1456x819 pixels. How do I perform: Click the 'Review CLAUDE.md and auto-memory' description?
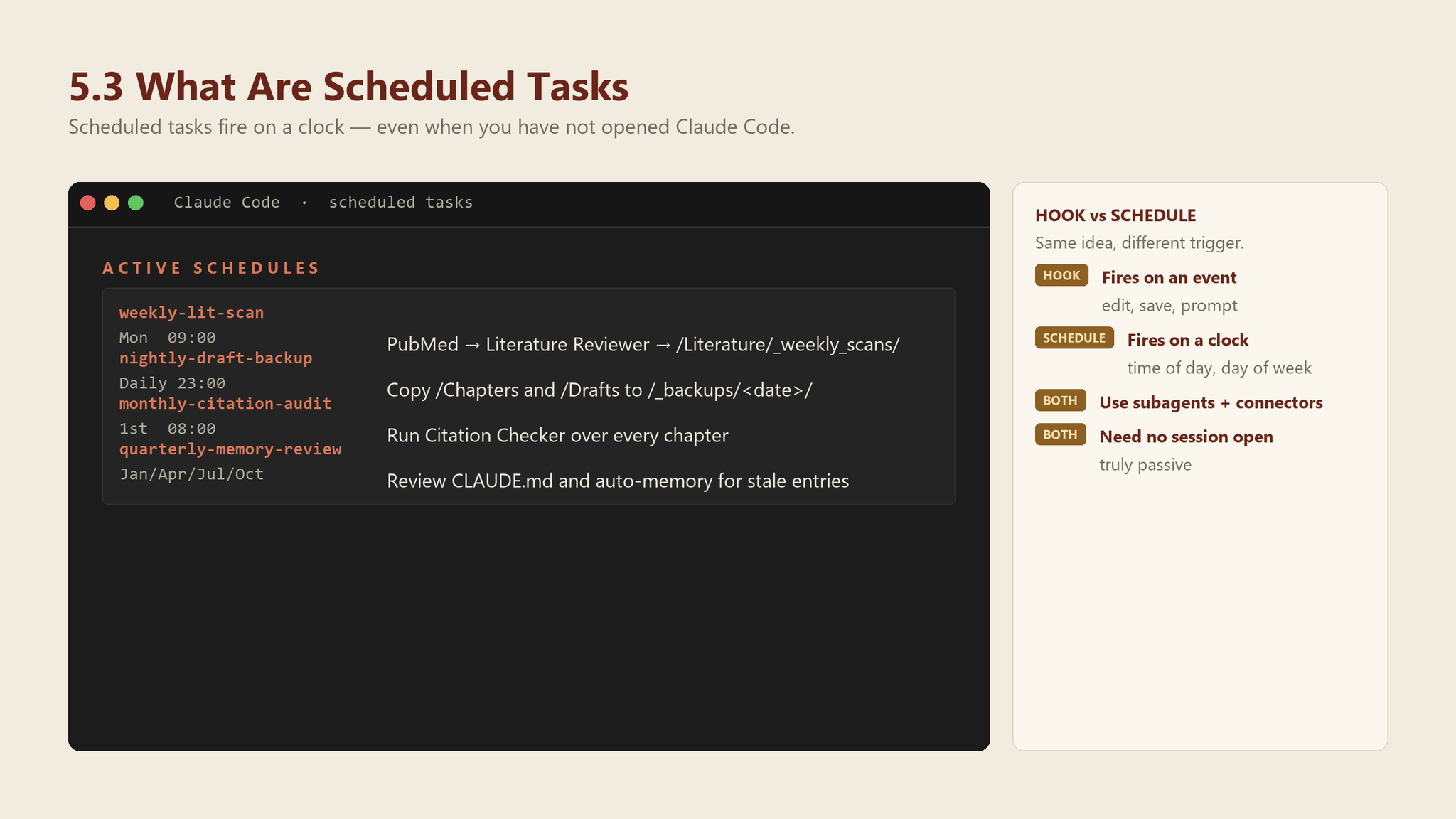click(618, 481)
